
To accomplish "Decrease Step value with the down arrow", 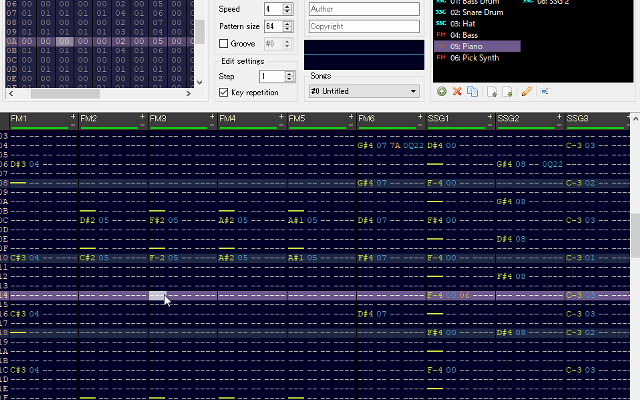I will coord(289,79).
